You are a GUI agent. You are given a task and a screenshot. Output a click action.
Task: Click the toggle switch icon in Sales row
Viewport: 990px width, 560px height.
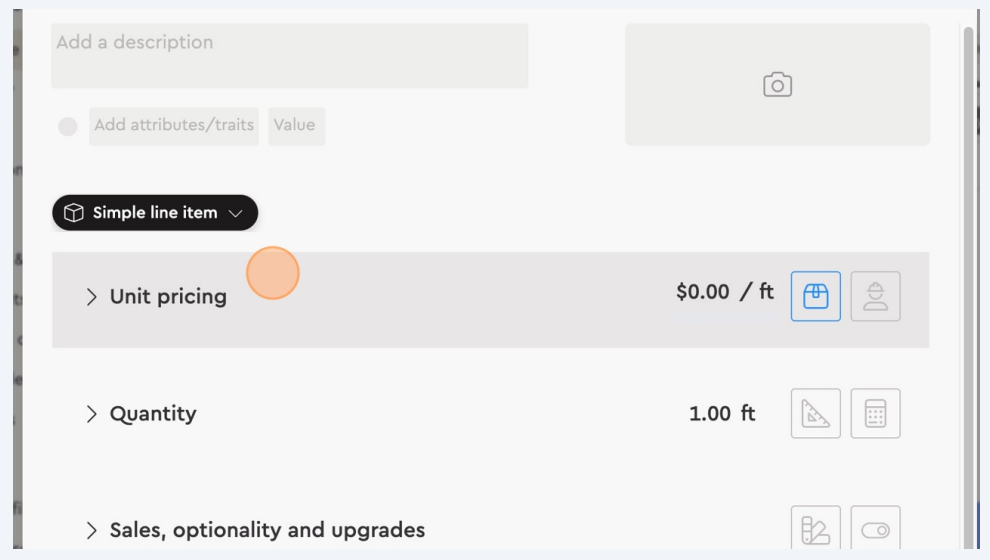click(x=875, y=530)
